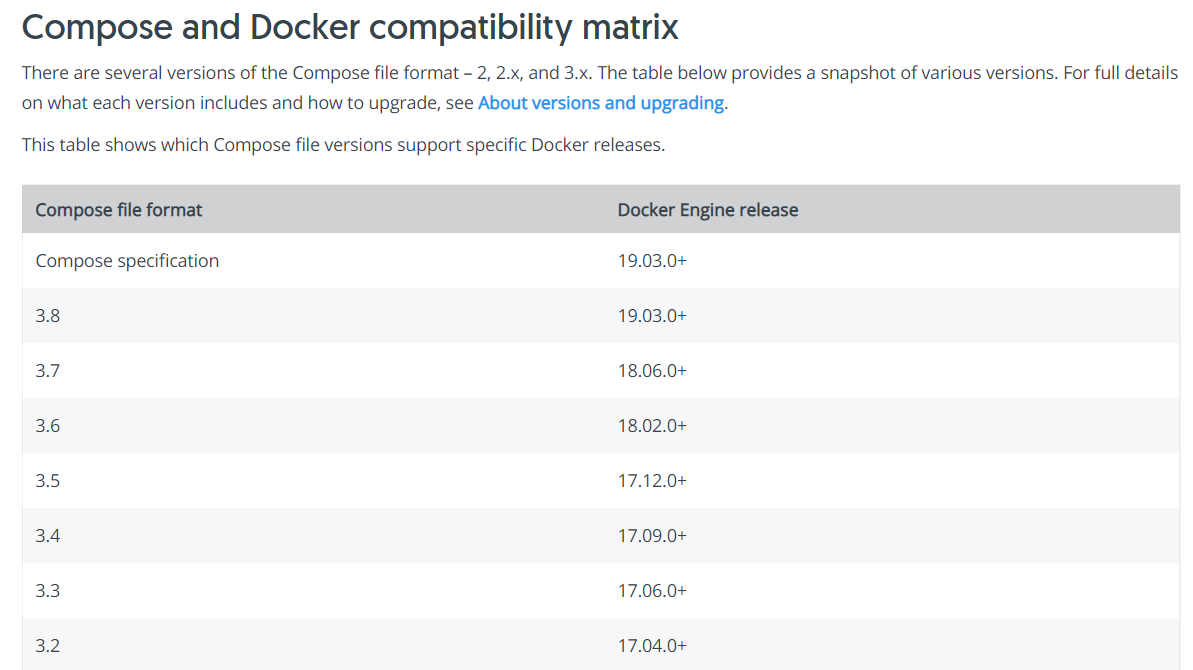This screenshot has height=670, width=1193.
Task: Click the 3.2 file format cell
Action: [x=48, y=646]
